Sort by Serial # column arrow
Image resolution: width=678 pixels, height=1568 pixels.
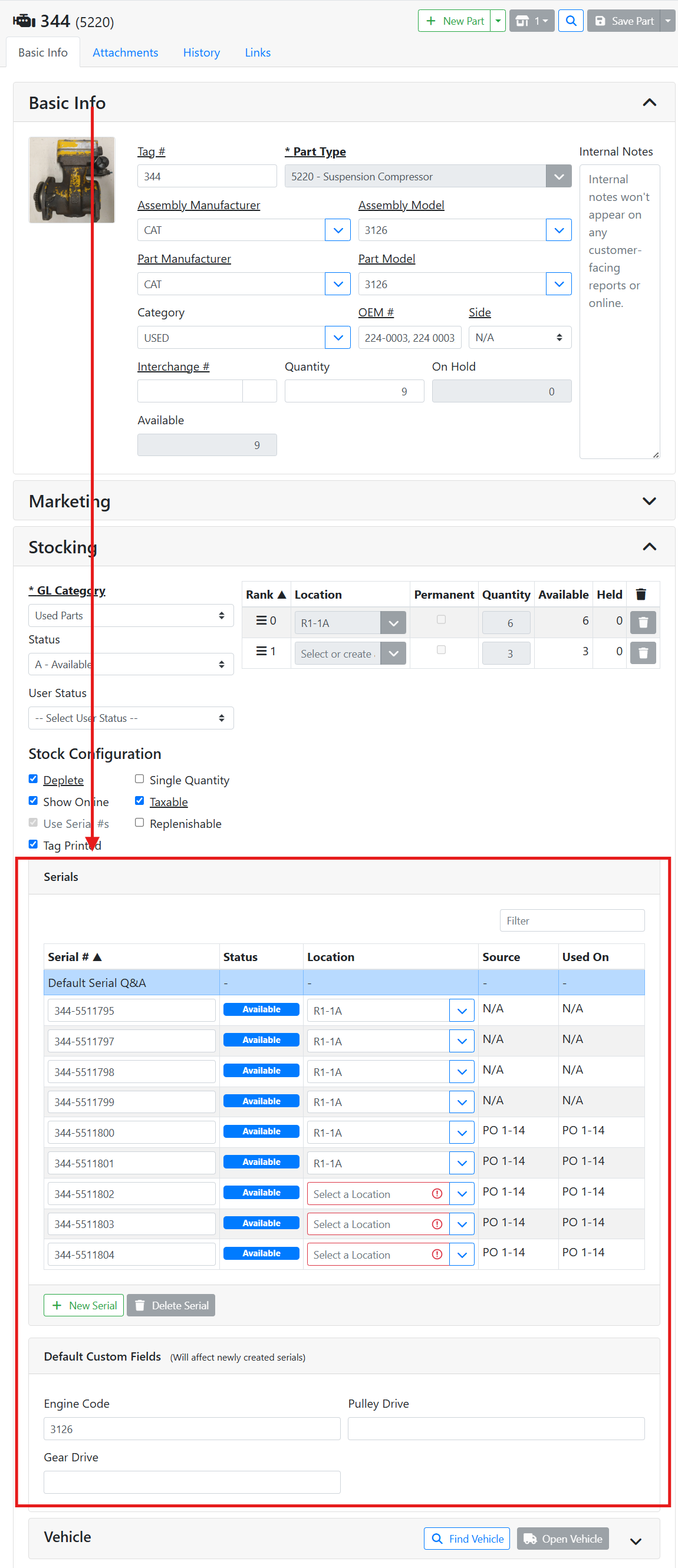click(97, 957)
